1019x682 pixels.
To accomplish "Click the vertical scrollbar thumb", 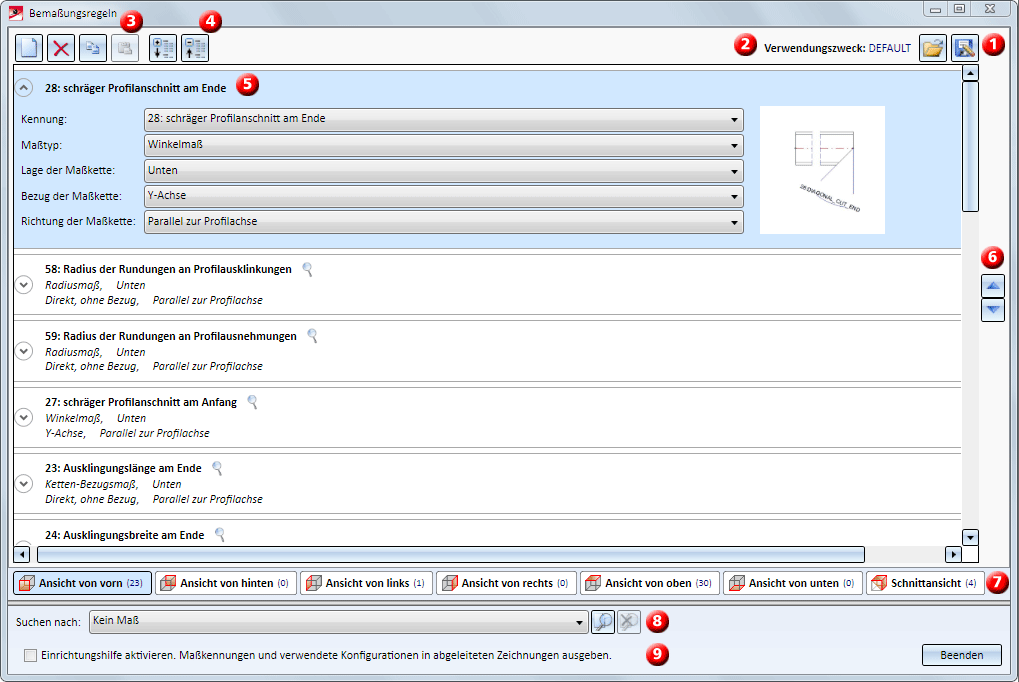I will click(x=970, y=146).
